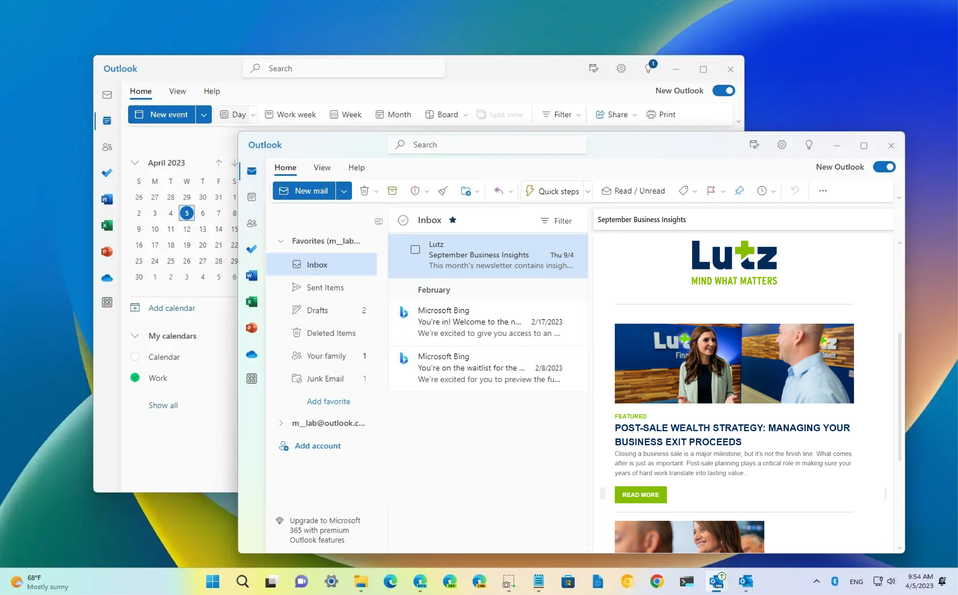The image size is (958, 595).
Task: Click the select all circle next to Inbox
Action: click(403, 221)
